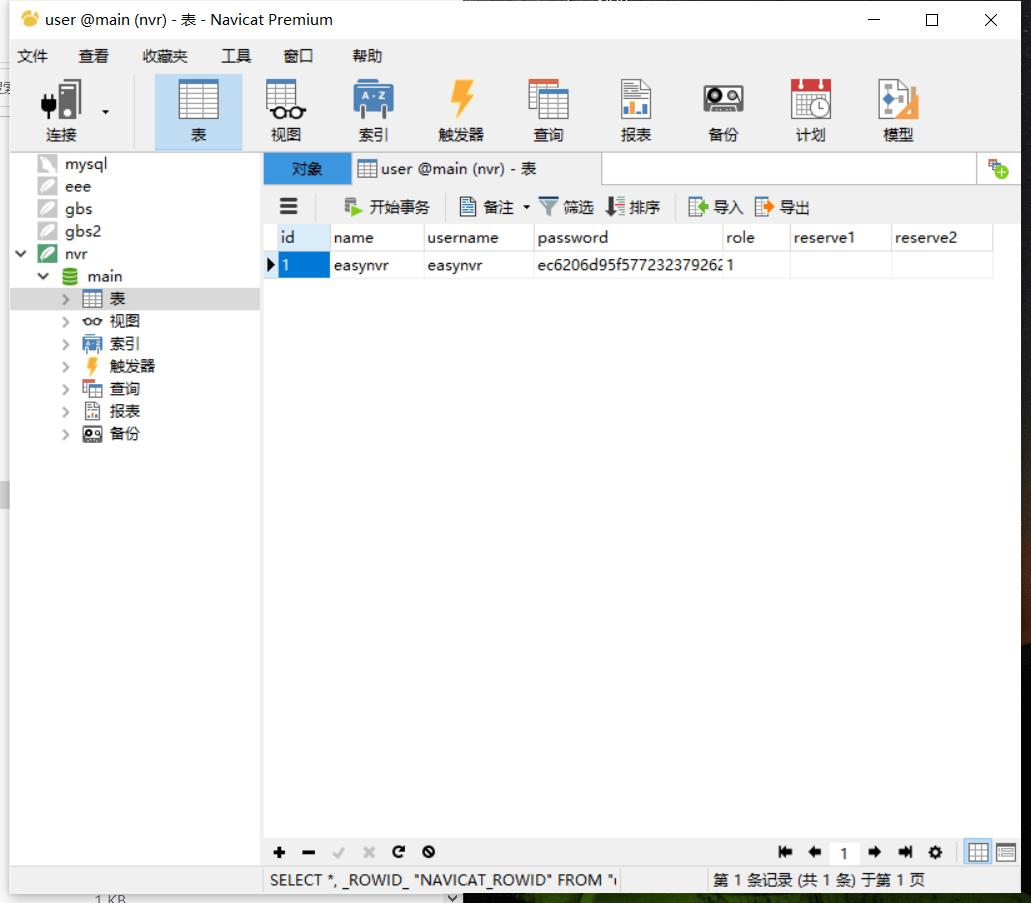Open the 视图 (View) toolbar icon
1031x903 pixels.
[x=285, y=111]
